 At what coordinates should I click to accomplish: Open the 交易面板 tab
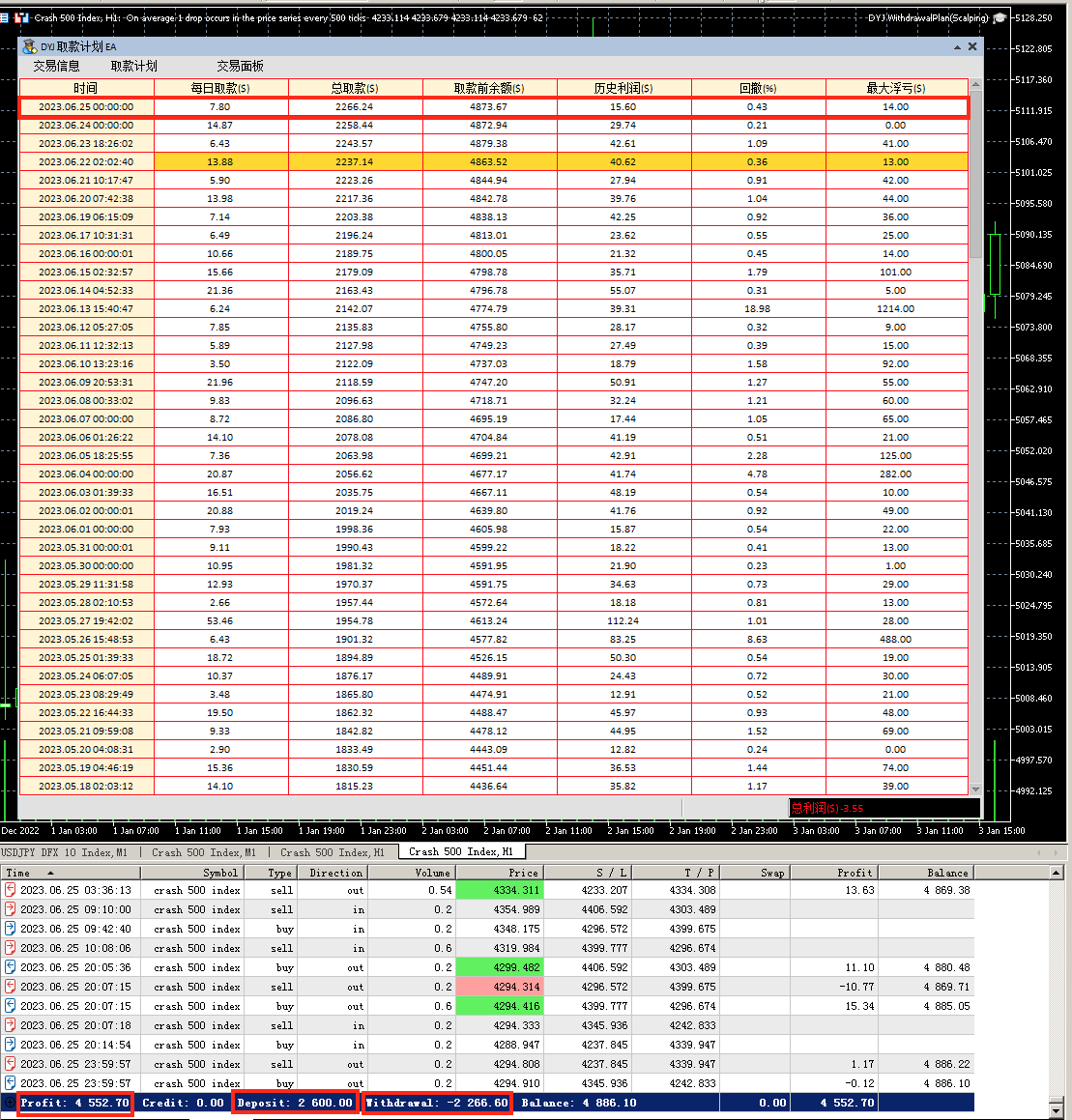(x=240, y=67)
